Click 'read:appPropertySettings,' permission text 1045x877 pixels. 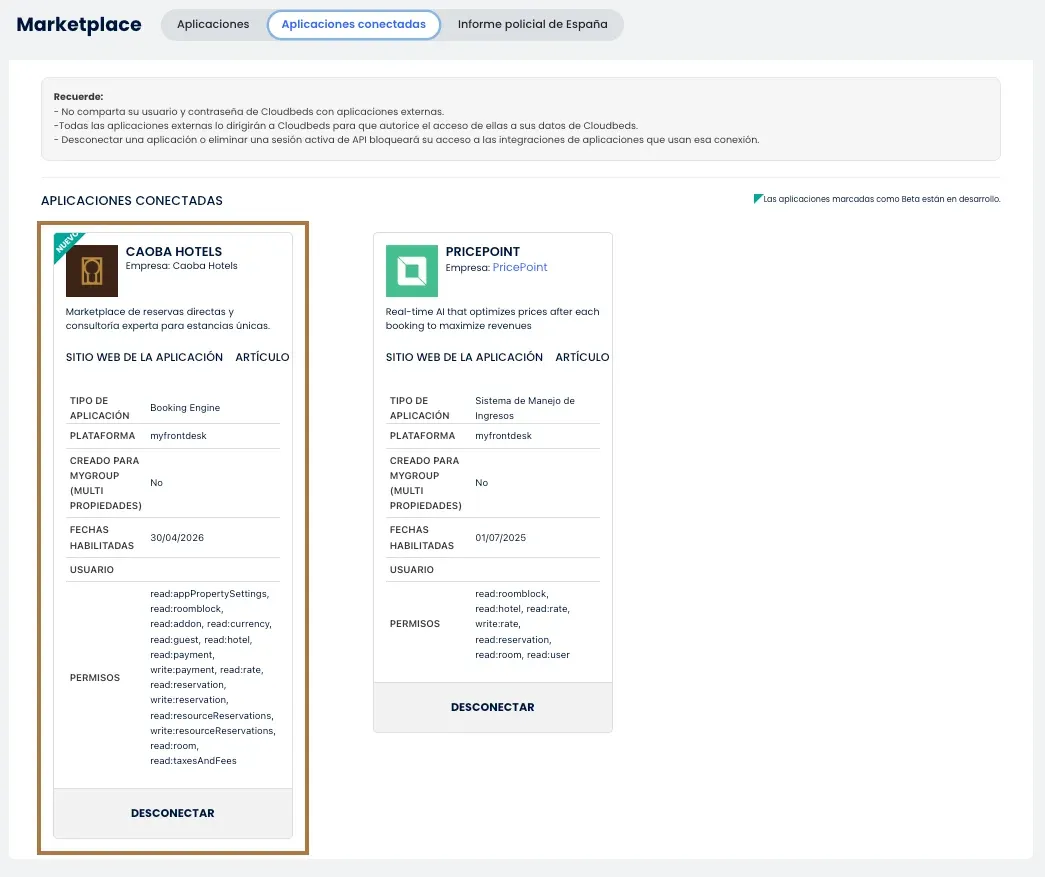209,594
